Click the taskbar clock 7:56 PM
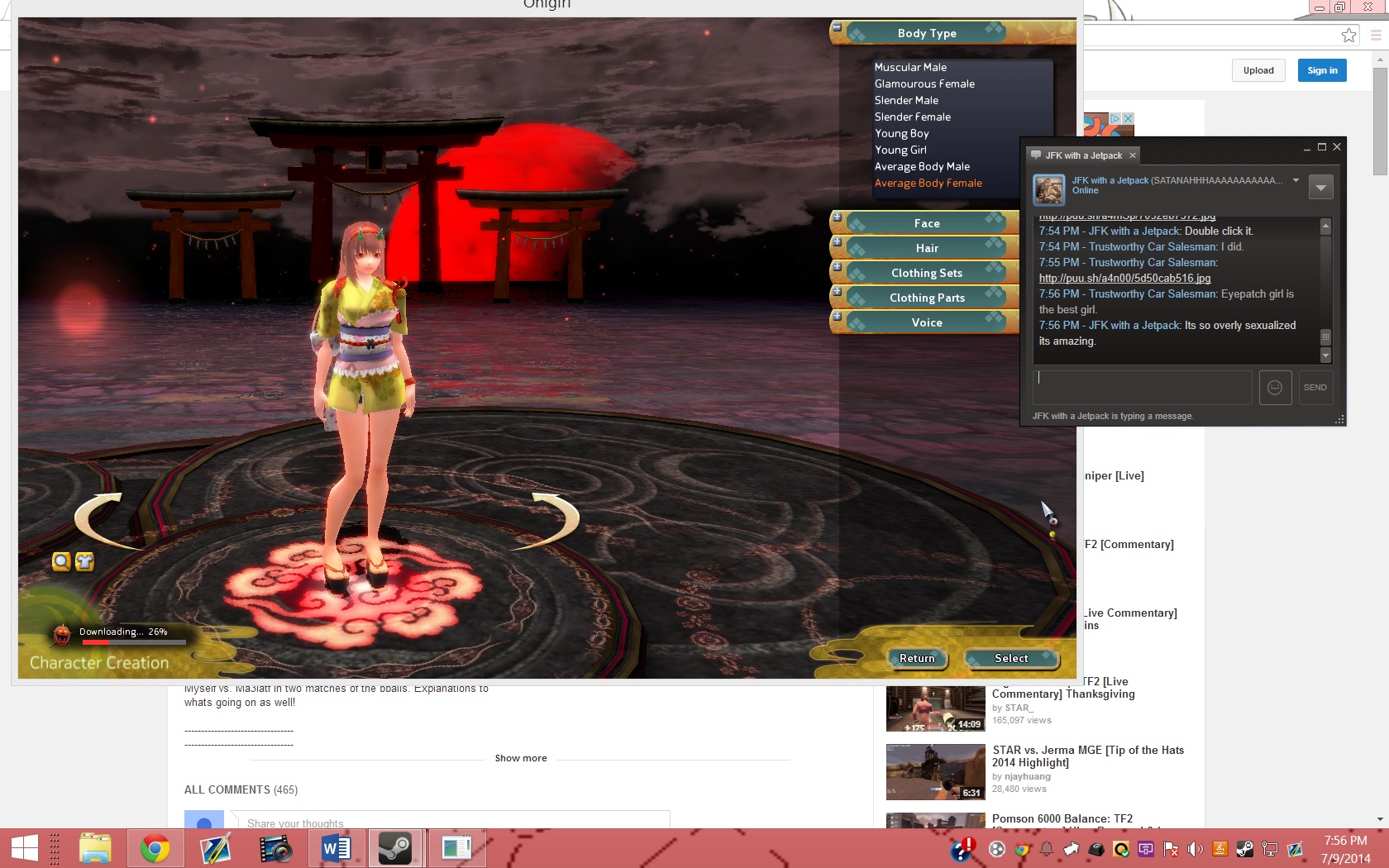The height and width of the screenshot is (868, 1389). click(x=1345, y=841)
